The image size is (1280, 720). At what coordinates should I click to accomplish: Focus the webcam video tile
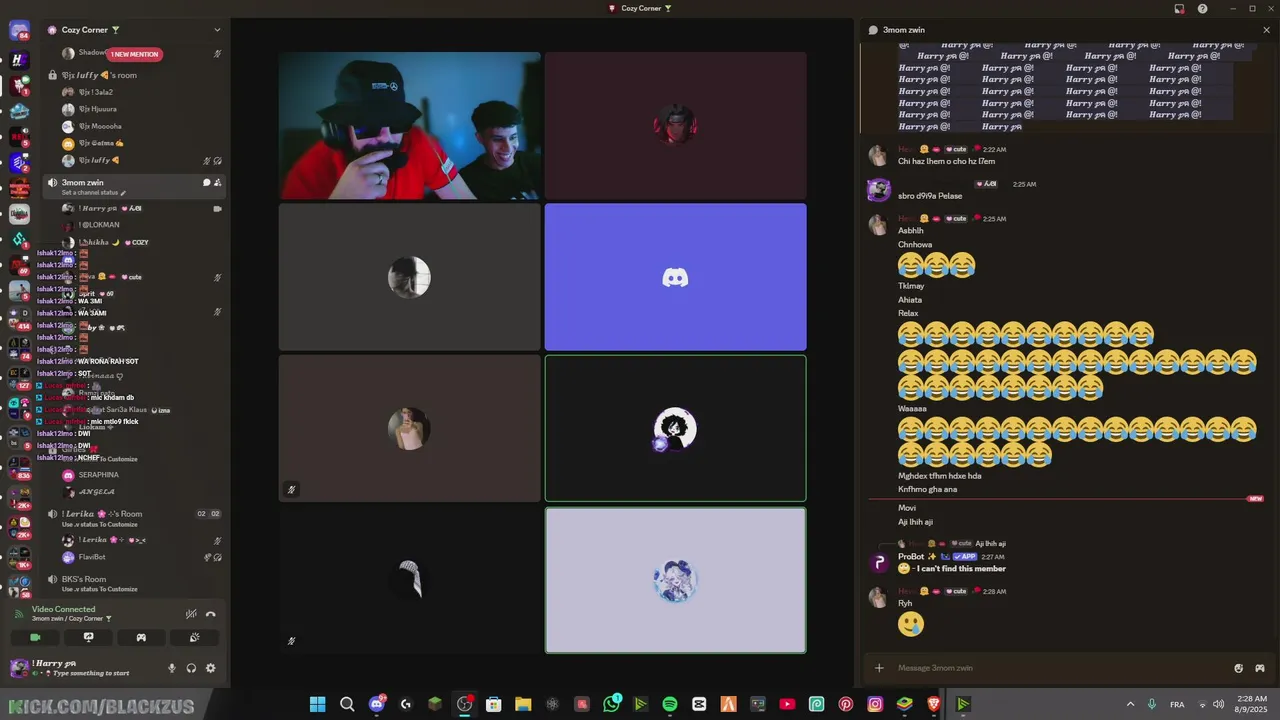[x=410, y=126]
